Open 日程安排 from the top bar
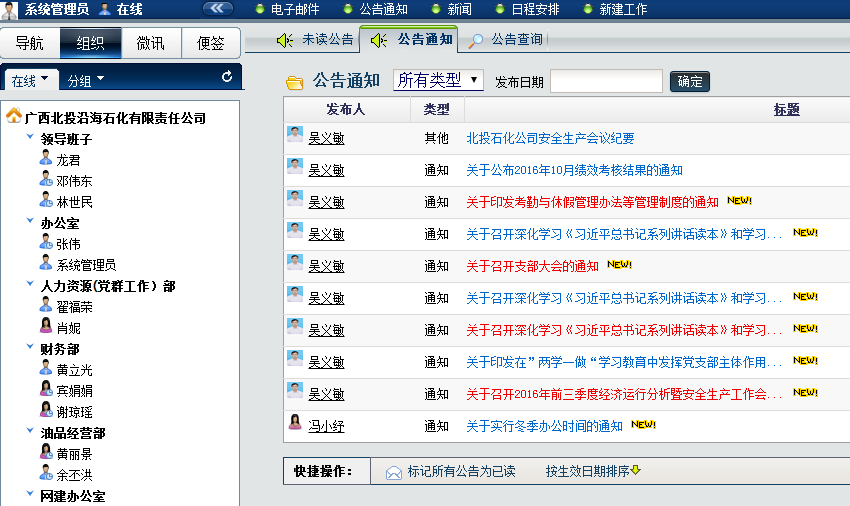The width and height of the screenshot is (850, 506). 535,9
